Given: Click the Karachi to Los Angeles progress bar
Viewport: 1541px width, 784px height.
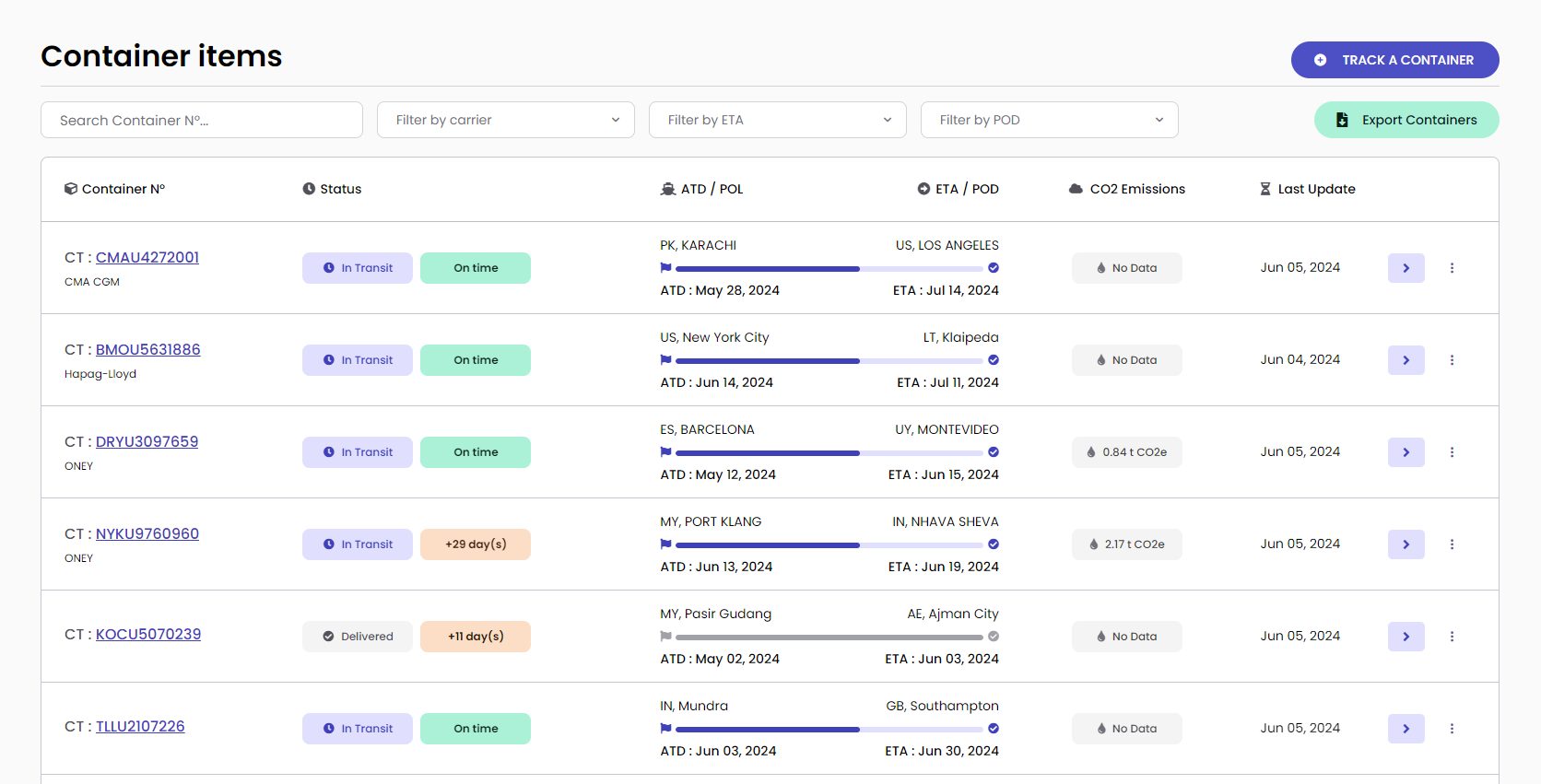Looking at the screenshot, I should click(829, 268).
